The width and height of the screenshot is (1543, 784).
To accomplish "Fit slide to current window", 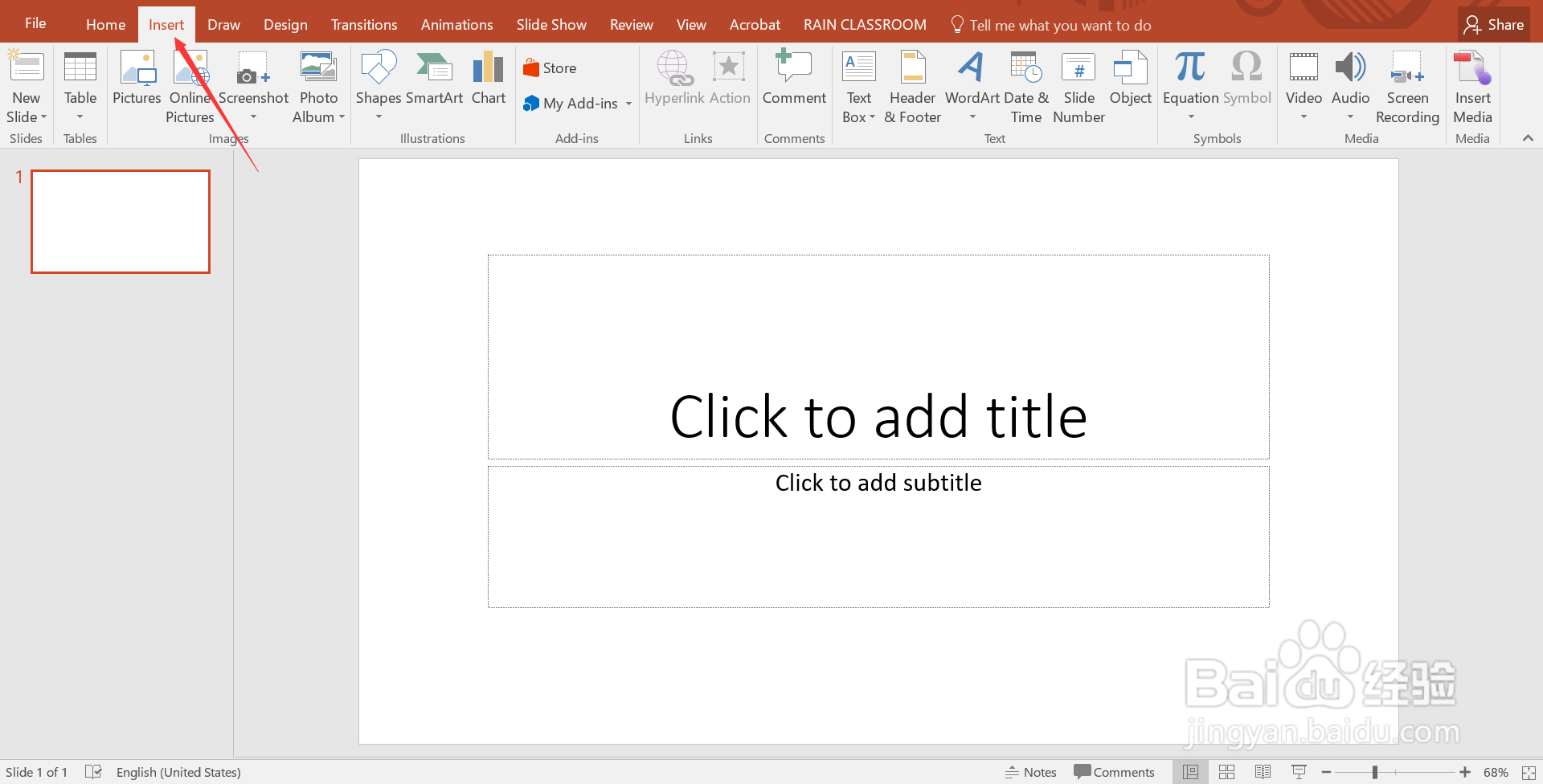I will point(1529,772).
